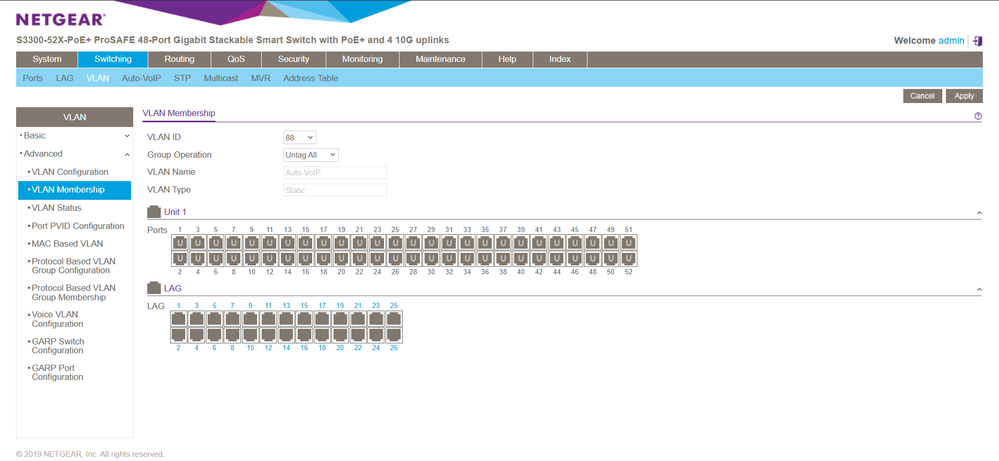Toggle untagged membership on Unit 1 port 17
Image resolution: width=999 pixels, height=461 pixels.
(324, 243)
